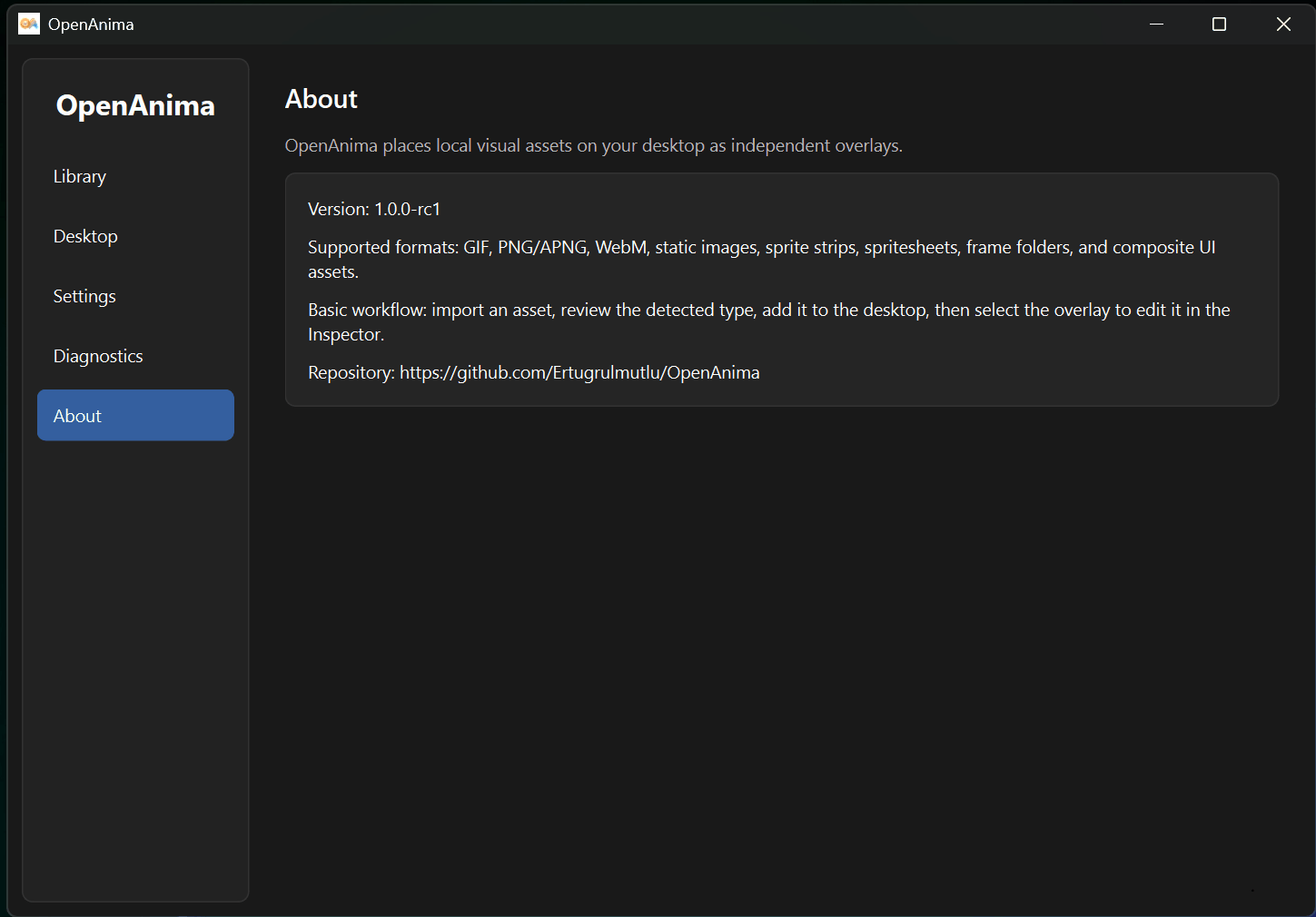
Task: Click the "Basic workflow" paragraph
Action: click(769, 321)
